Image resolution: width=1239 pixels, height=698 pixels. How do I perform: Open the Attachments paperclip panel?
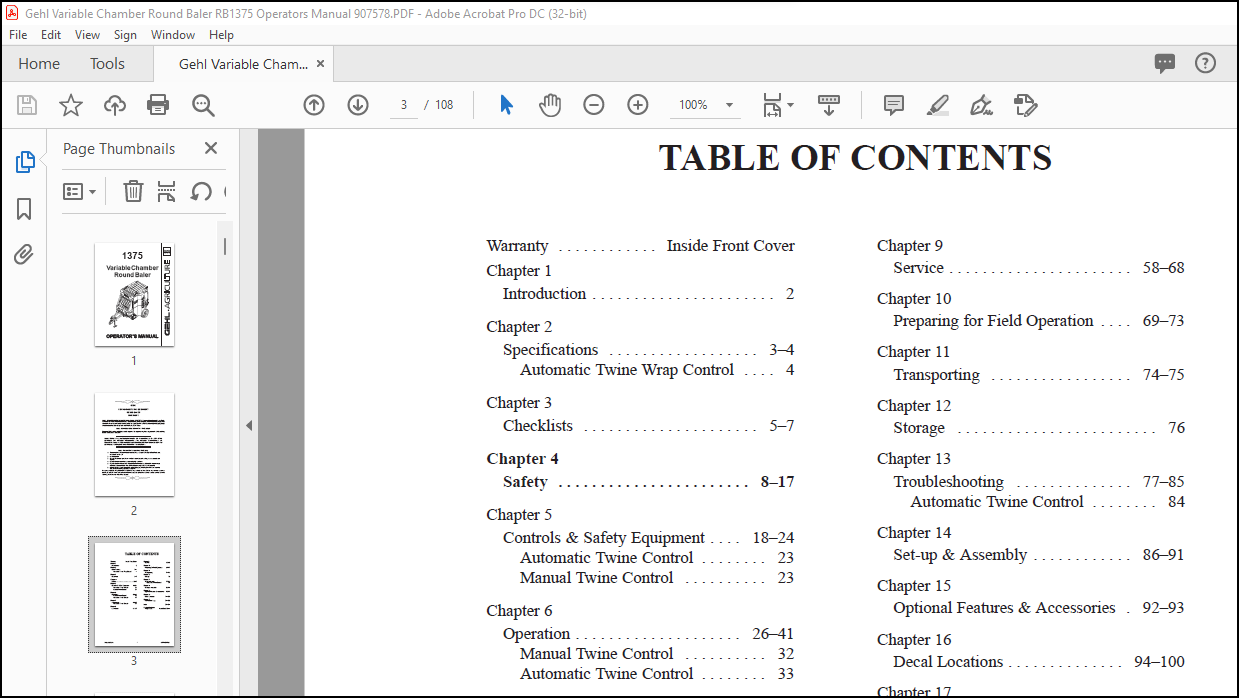(24, 255)
